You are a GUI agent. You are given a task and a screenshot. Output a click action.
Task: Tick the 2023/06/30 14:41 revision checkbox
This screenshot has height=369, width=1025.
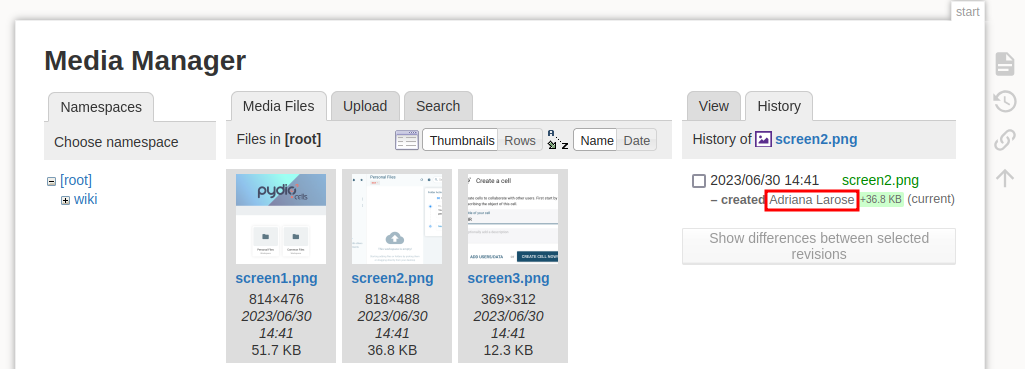pyautogui.click(x=699, y=181)
